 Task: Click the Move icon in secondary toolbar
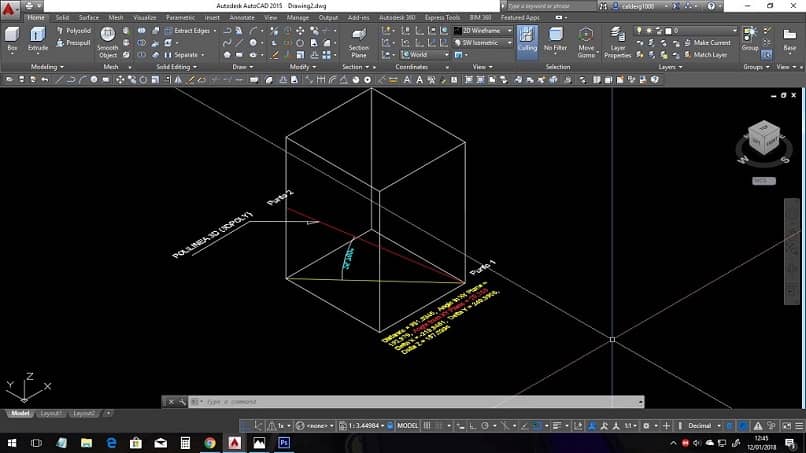point(120,80)
